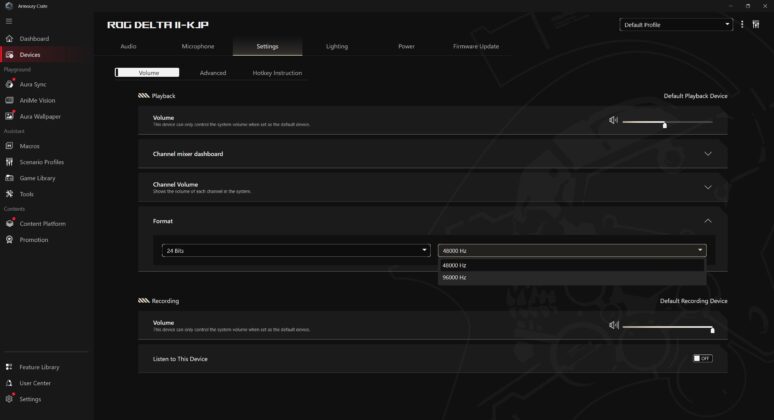Click the Content Platform icon
Screen dimensions: 774x420
[9, 224]
